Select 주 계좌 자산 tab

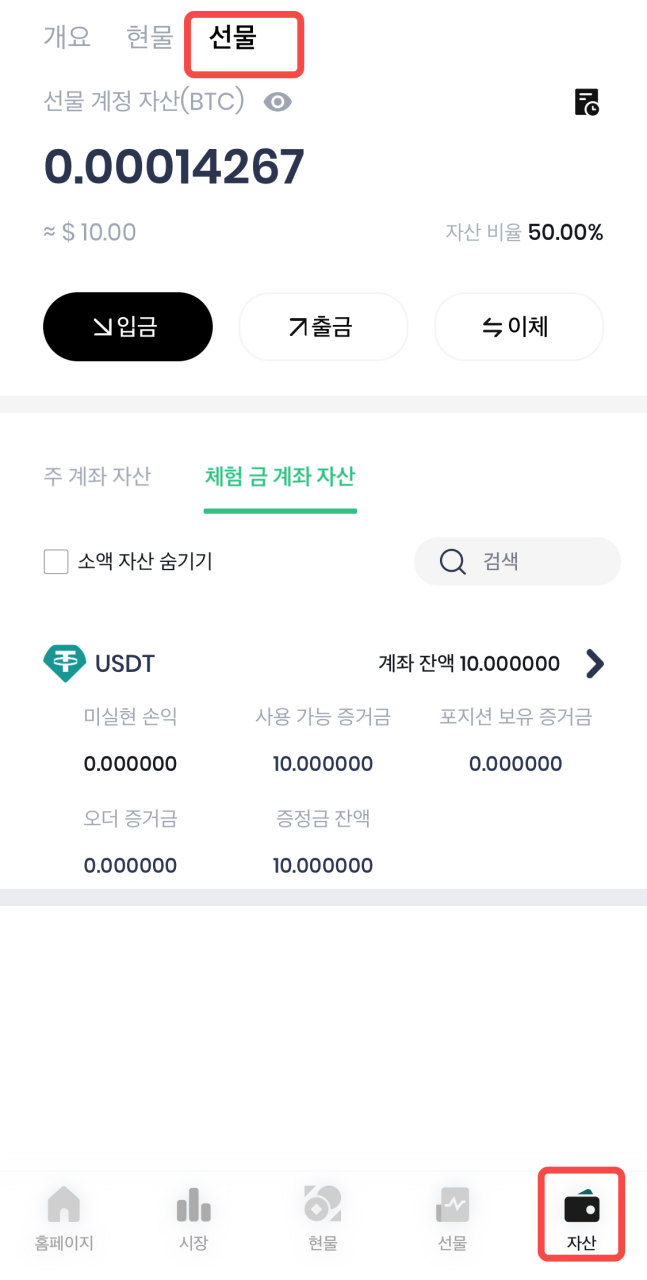97,476
